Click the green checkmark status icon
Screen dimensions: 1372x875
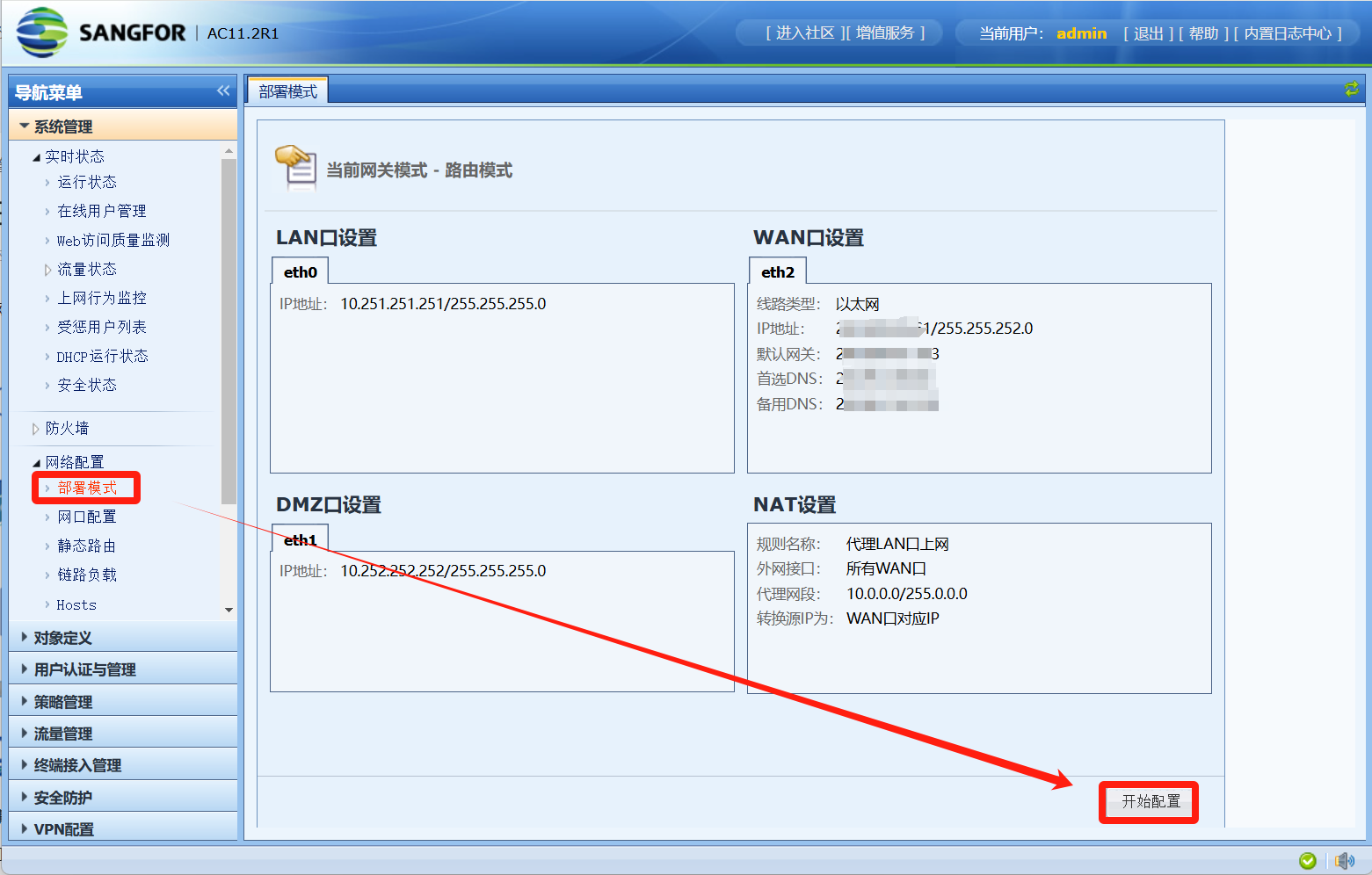tap(1307, 860)
